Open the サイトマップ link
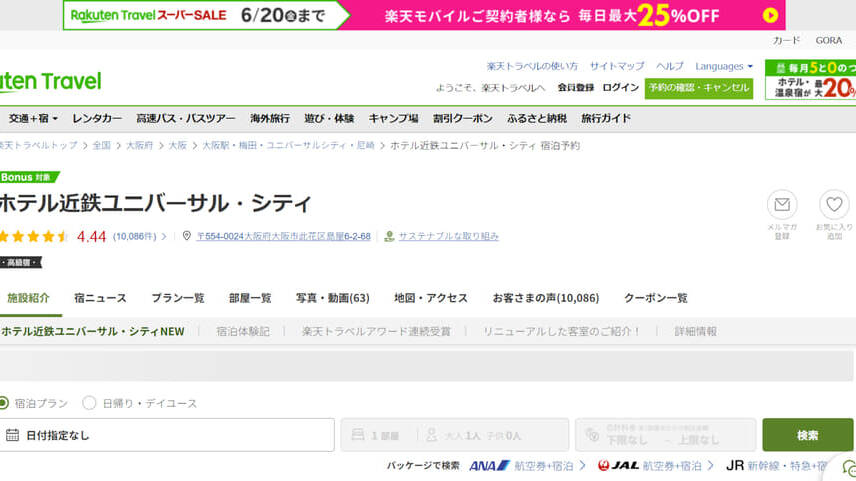This screenshot has width=856, height=481. click(617, 66)
